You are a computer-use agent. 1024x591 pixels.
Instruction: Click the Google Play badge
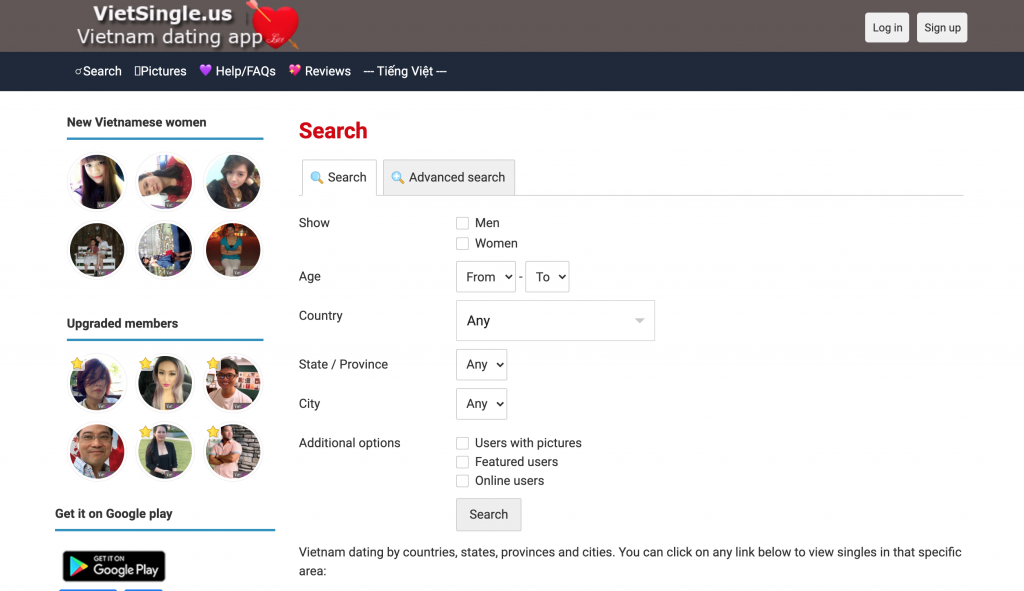114,566
